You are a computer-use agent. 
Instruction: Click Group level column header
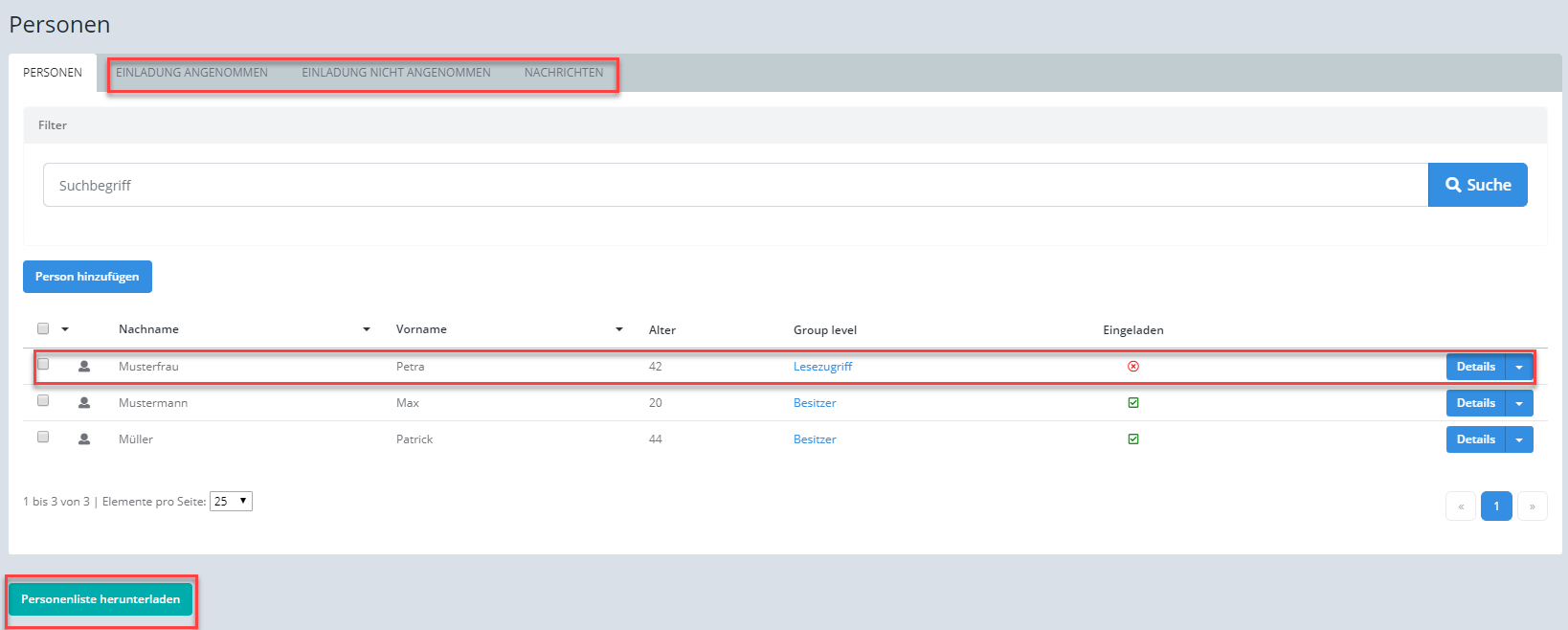[x=825, y=330]
